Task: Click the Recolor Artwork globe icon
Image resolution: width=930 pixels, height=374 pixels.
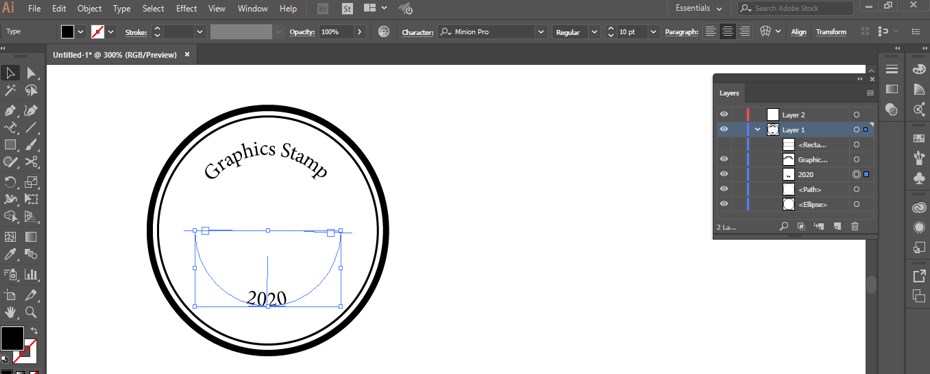Action: (384, 32)
